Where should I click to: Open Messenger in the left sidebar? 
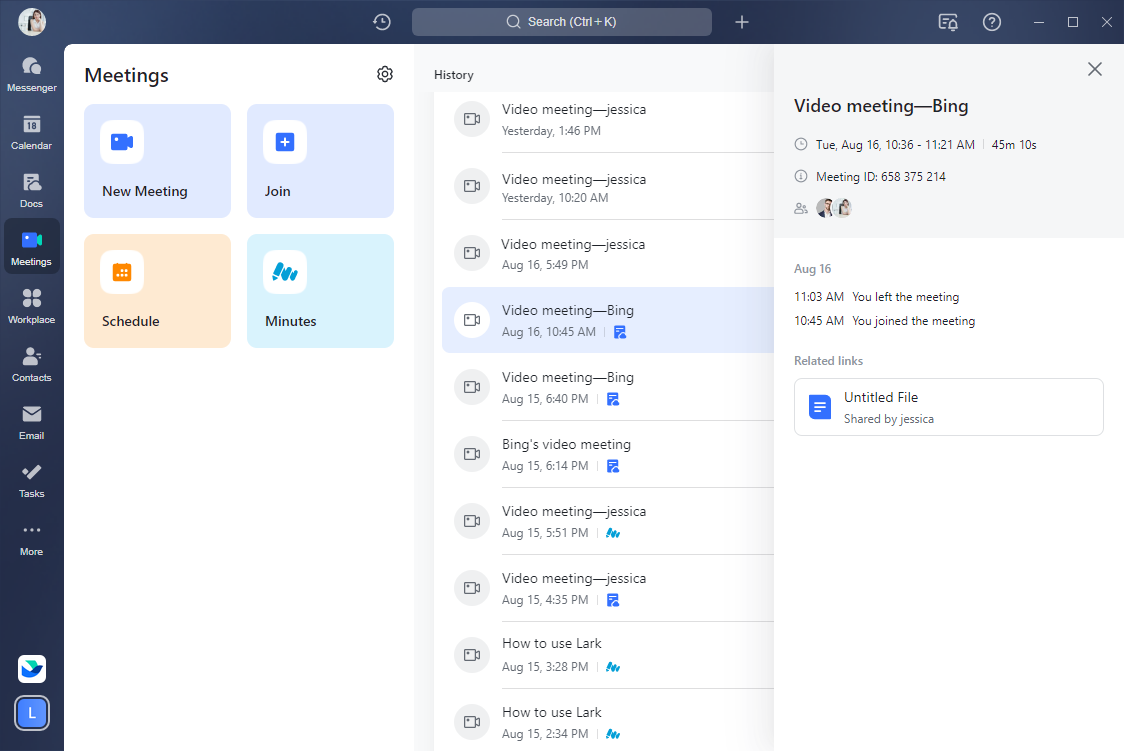pos(32,74)
